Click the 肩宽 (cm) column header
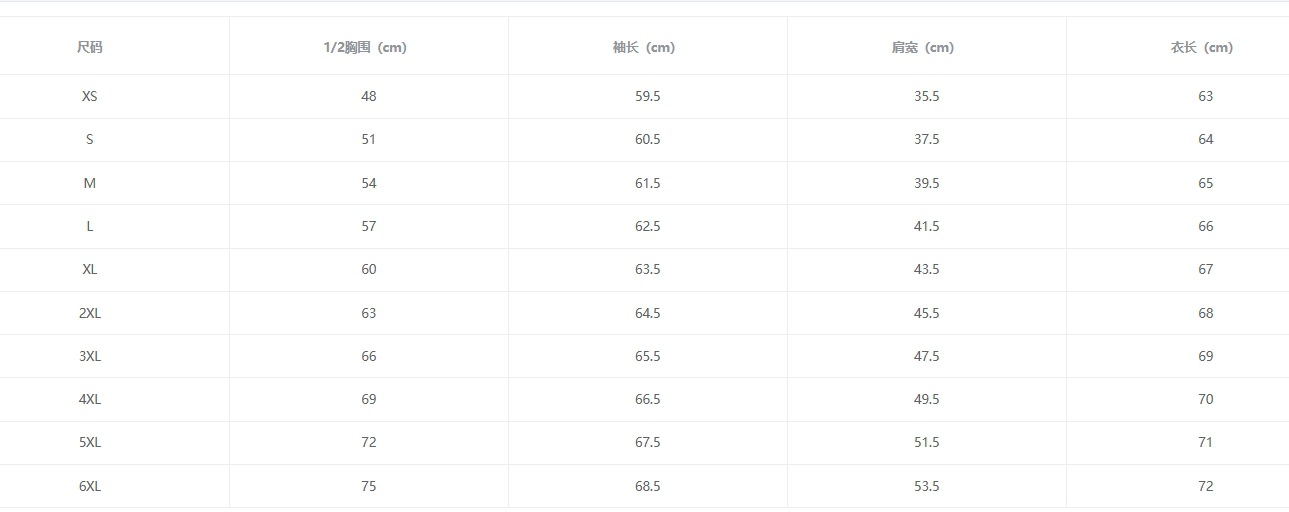The image size is (1289, 512). pyautogui.click(x=926, y=47)
